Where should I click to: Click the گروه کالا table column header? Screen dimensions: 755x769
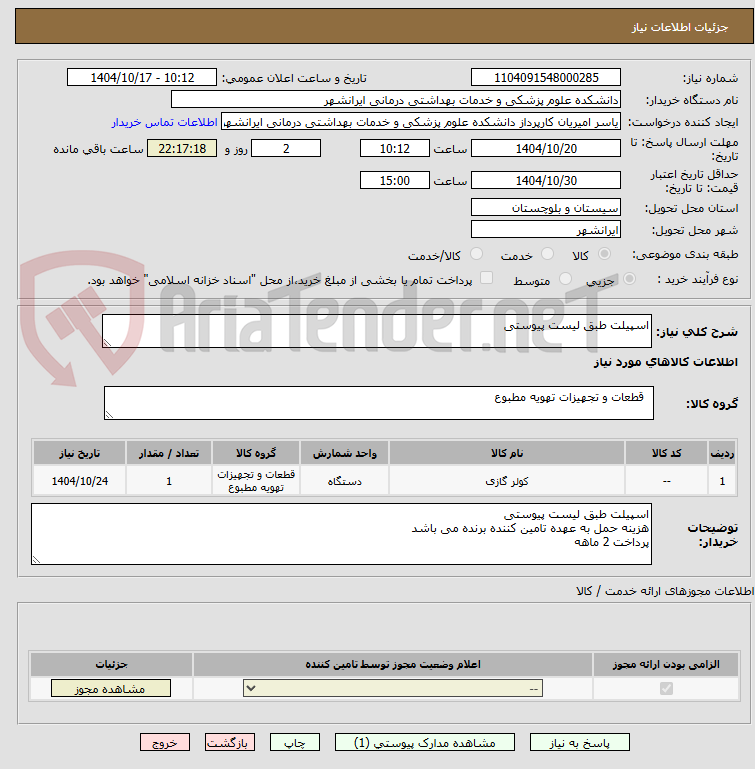pos(256,453)
